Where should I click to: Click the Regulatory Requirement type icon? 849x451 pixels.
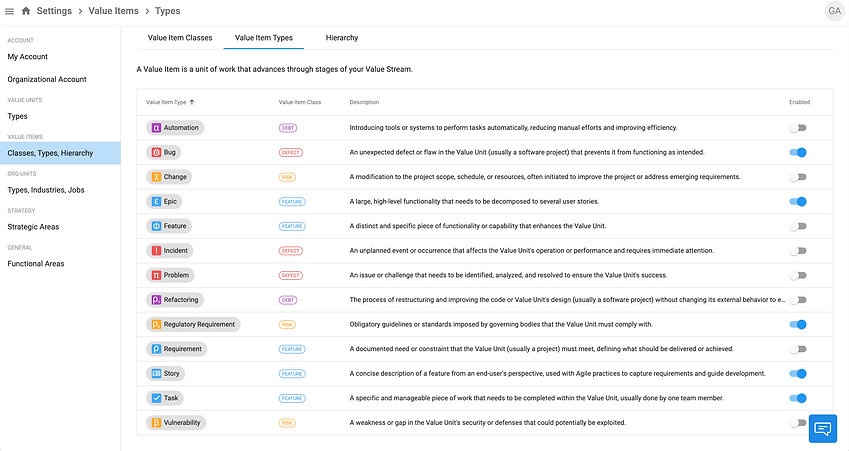pyautogui.click(x=156, y=324)
